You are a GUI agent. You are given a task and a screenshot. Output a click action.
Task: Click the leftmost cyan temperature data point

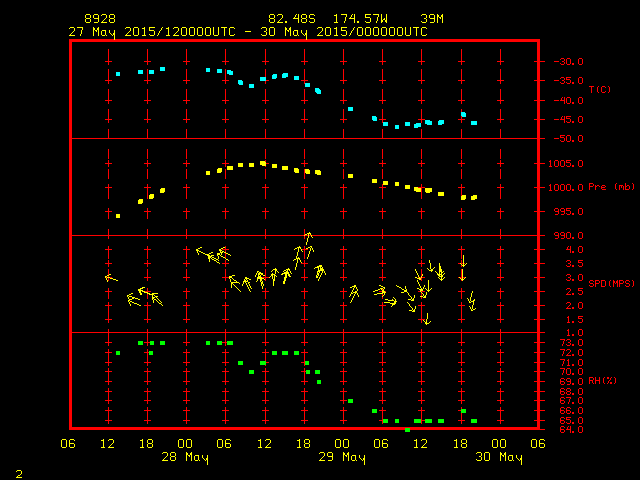[x=118, y=74]
